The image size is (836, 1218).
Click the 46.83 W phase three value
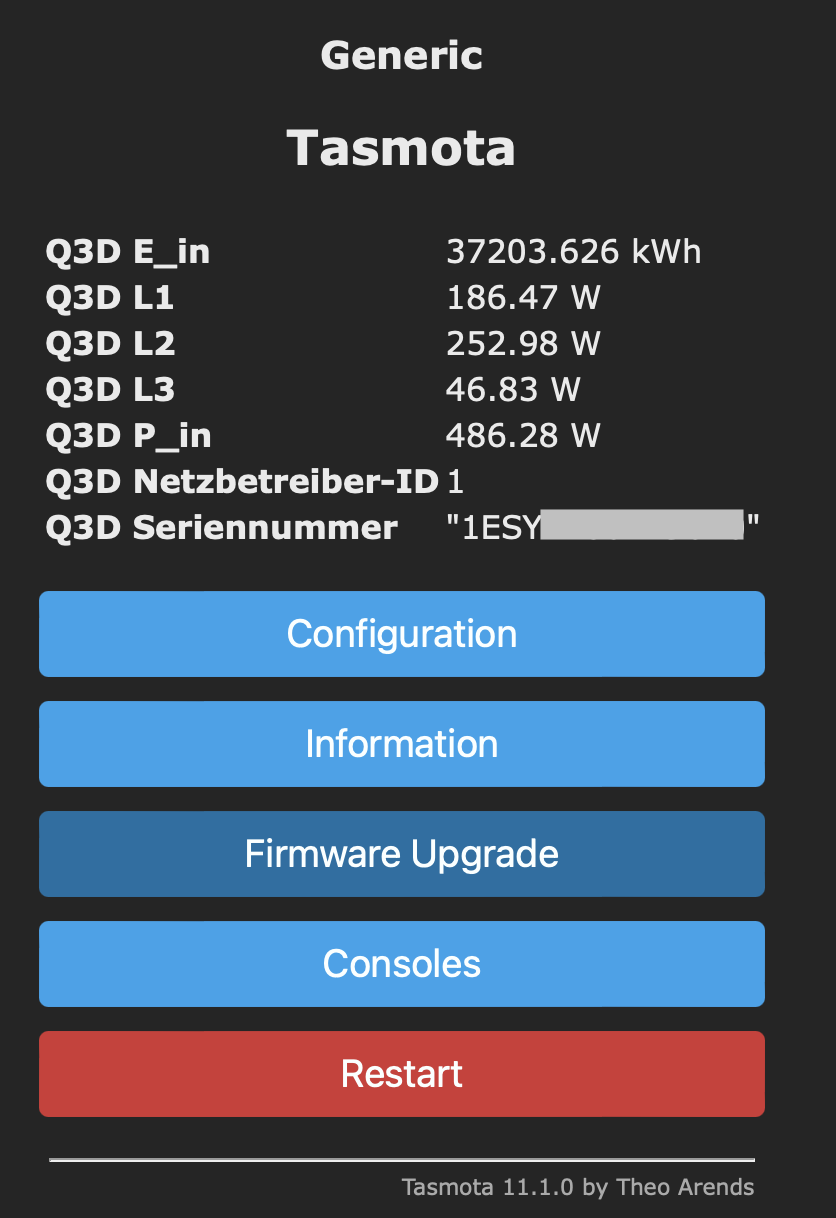point(513,389)
